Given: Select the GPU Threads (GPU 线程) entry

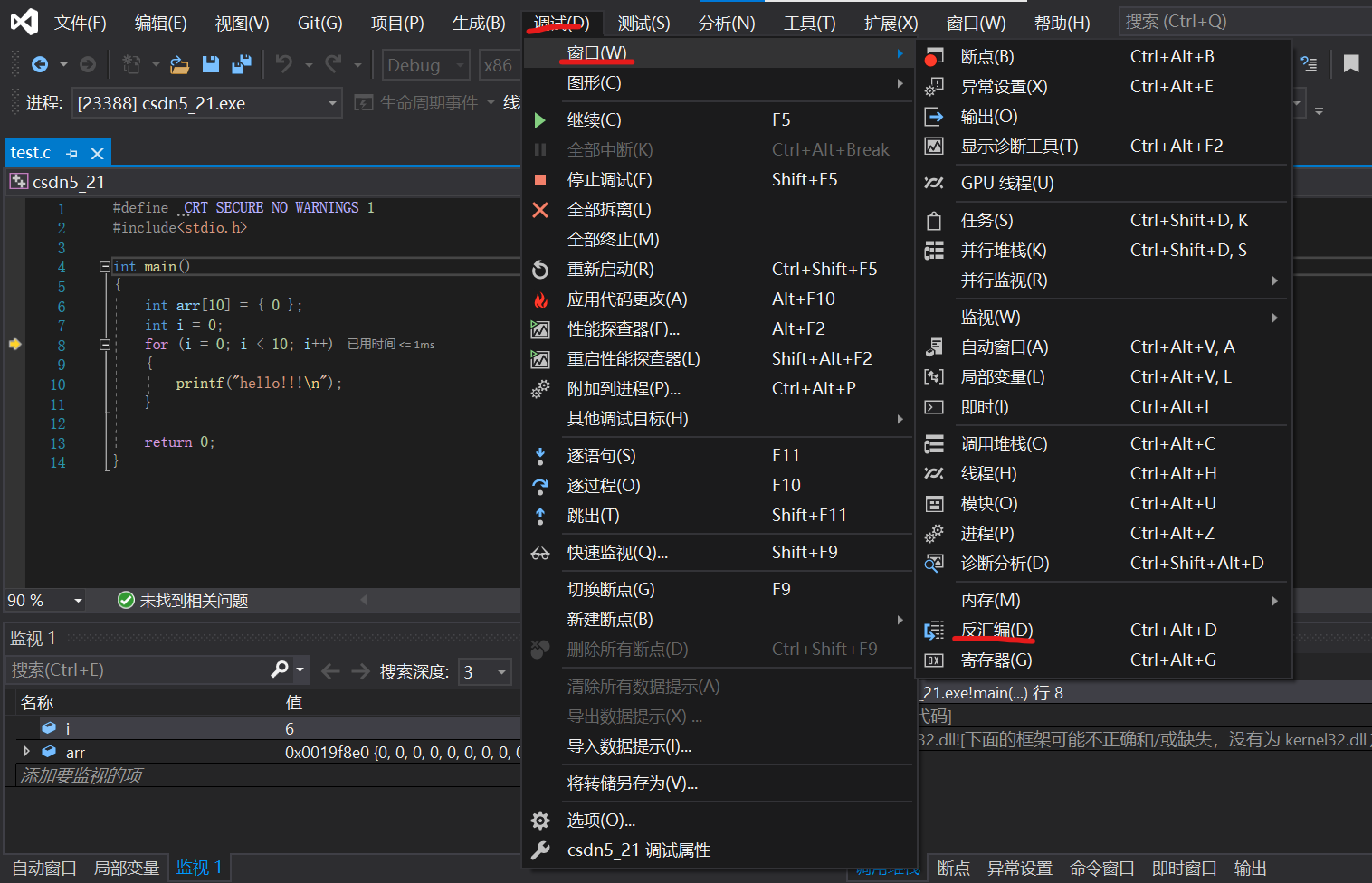Looking at the screenshot, I should (x=1103, y=184).
